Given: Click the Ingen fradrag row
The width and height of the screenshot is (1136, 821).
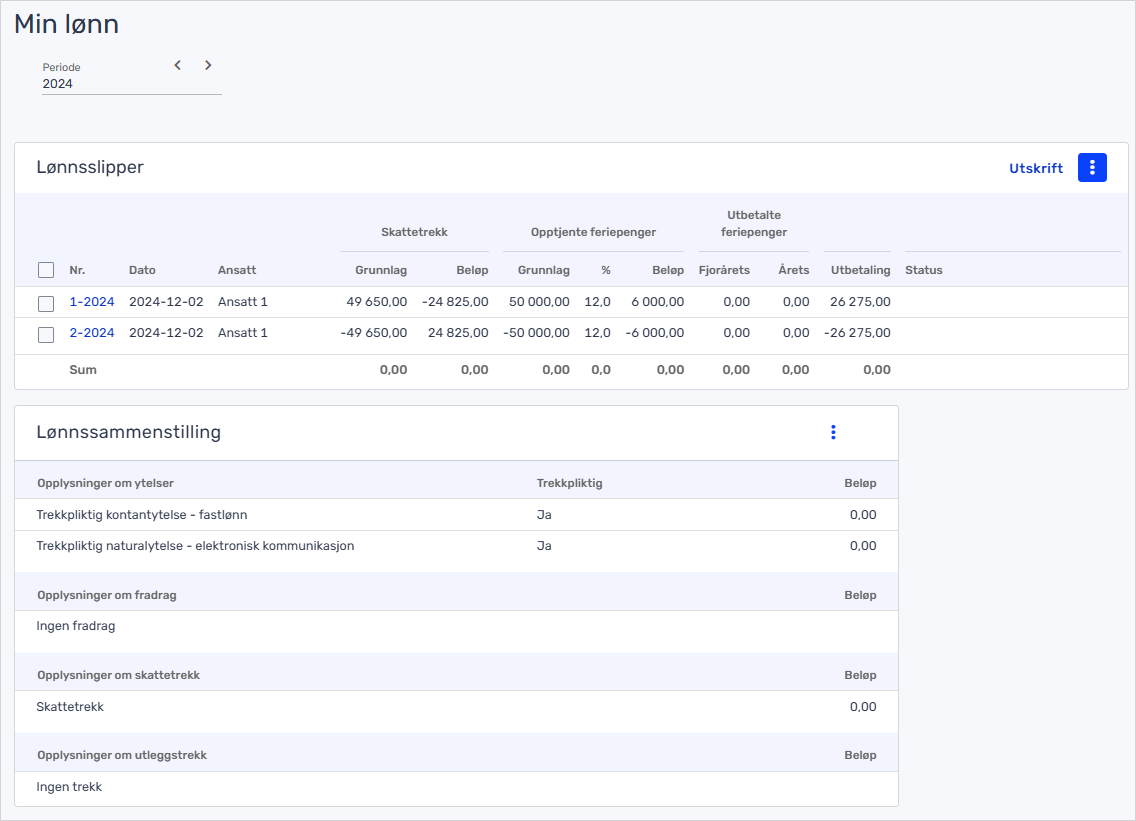Looking at the screenshot, I should [456, 626].
